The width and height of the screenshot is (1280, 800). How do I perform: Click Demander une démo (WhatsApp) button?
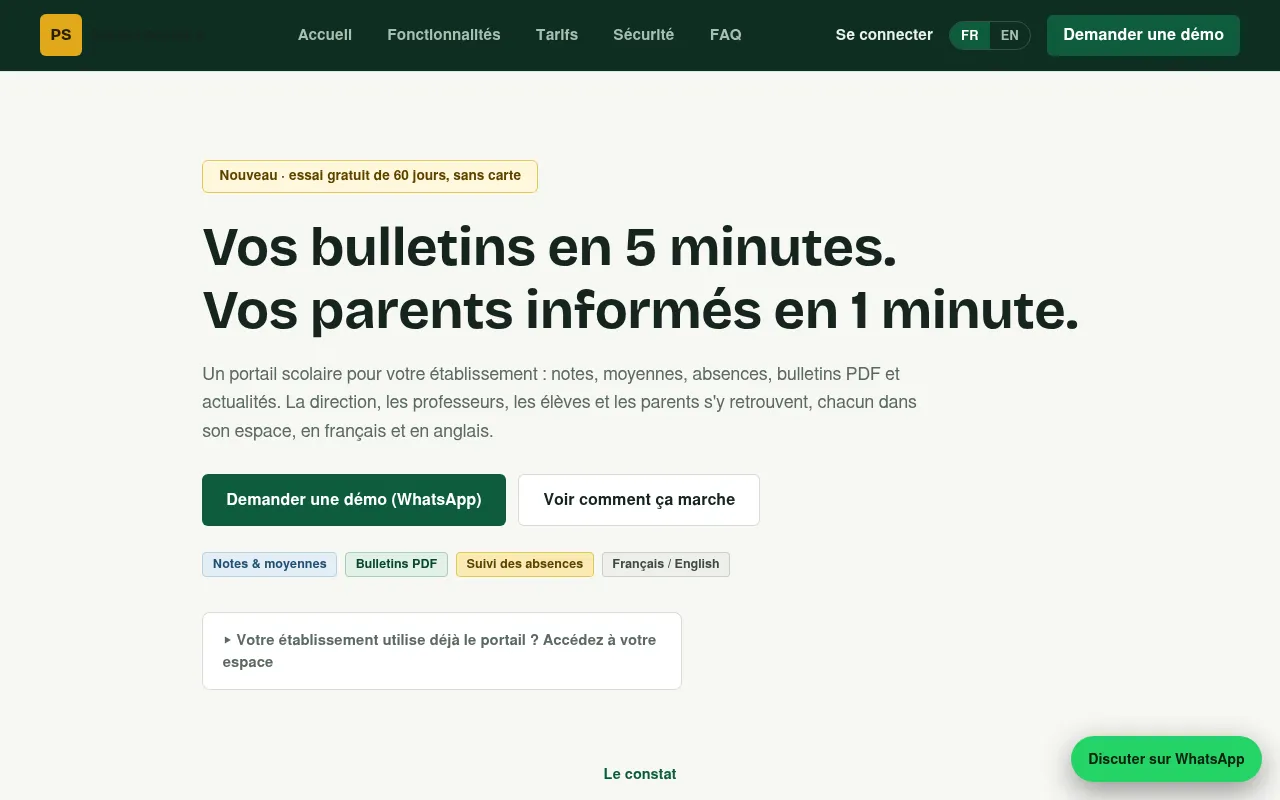point(354,500)
